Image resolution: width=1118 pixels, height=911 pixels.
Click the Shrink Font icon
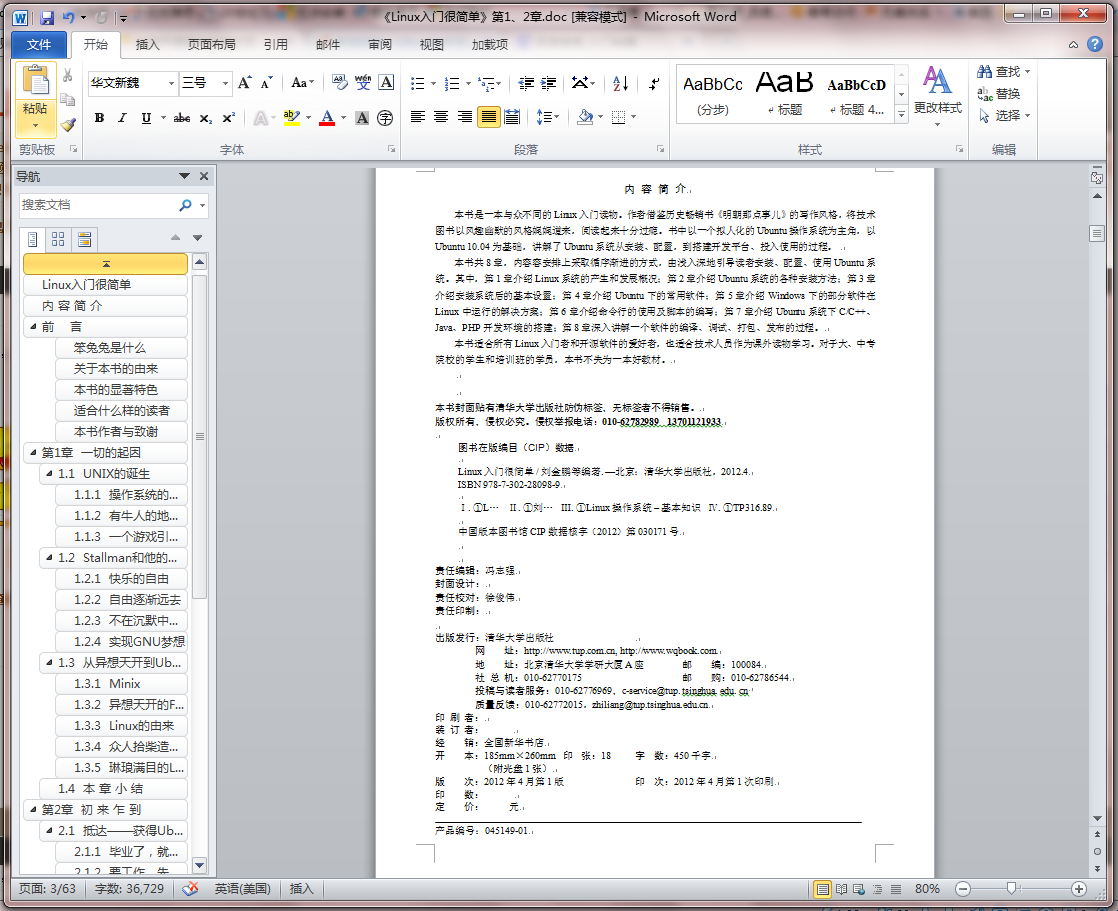point(267,83)
